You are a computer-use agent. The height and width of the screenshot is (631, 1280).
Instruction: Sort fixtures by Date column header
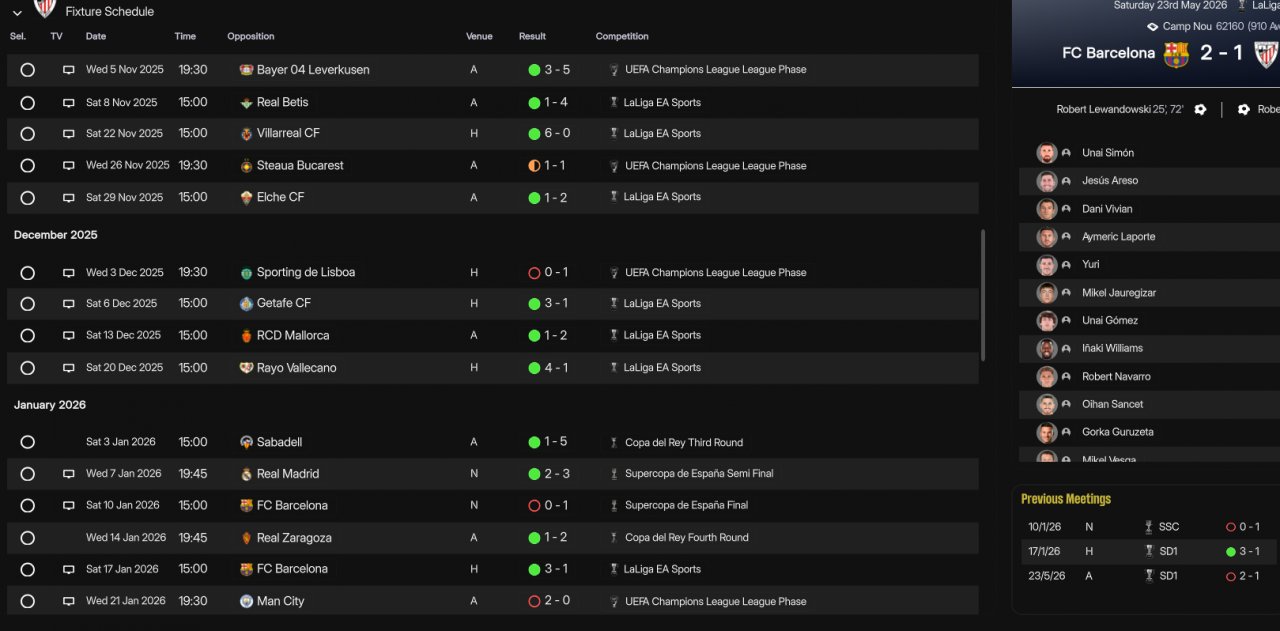pos(96,37)
